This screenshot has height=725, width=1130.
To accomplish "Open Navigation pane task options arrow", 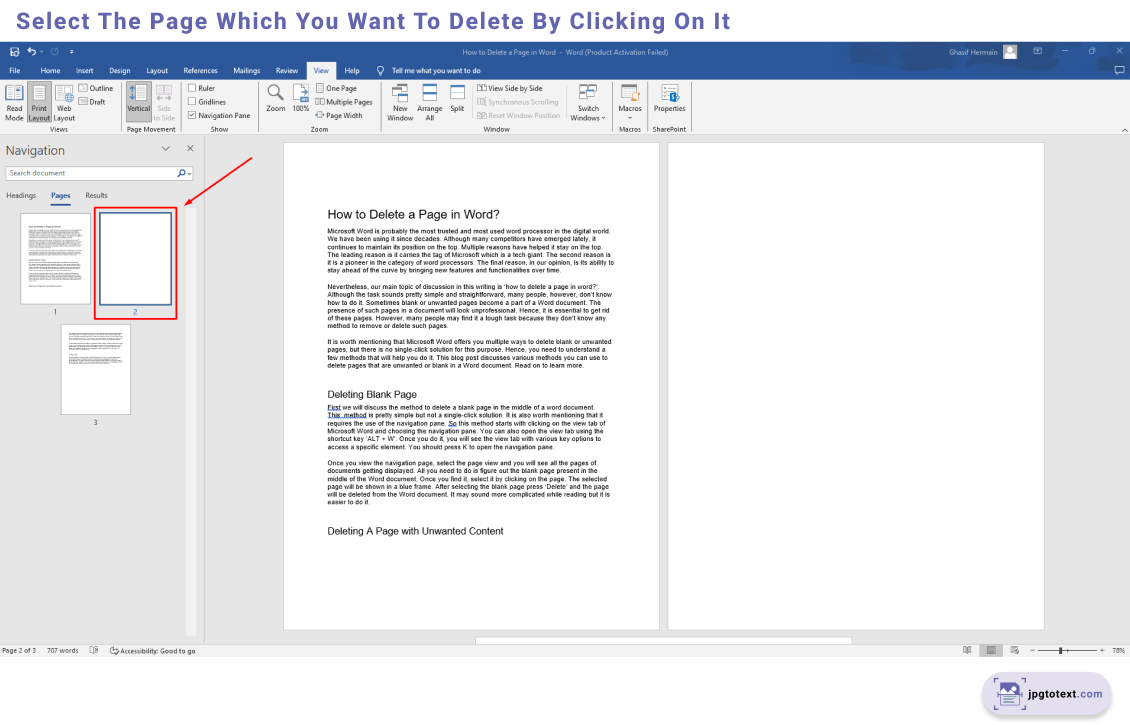I will pos(166,148).
